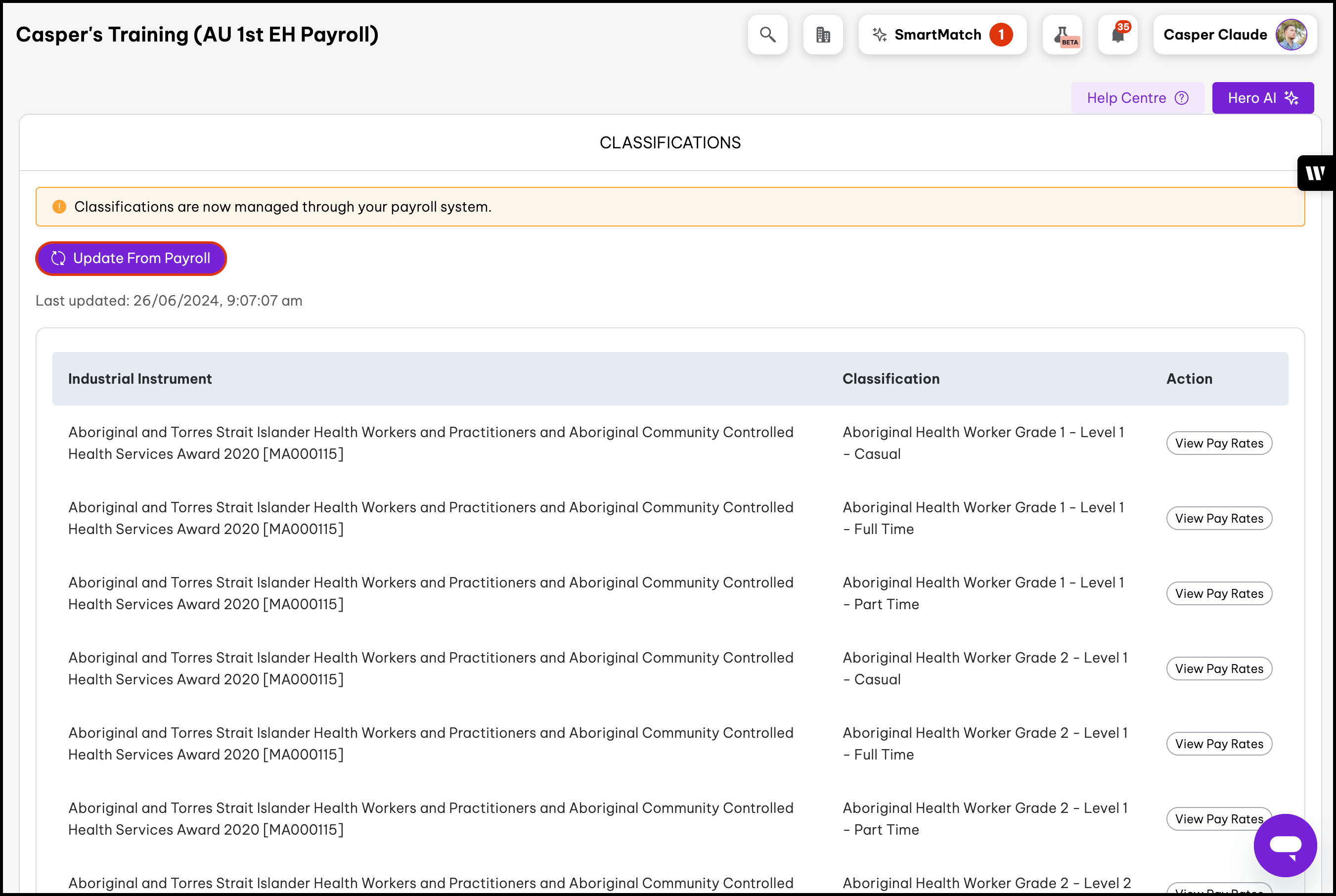View pay rates for Grade 1 Level 1 Full Time
Image resolution: width=1336 pixels, height=896 pixels.
(1219, 518)
